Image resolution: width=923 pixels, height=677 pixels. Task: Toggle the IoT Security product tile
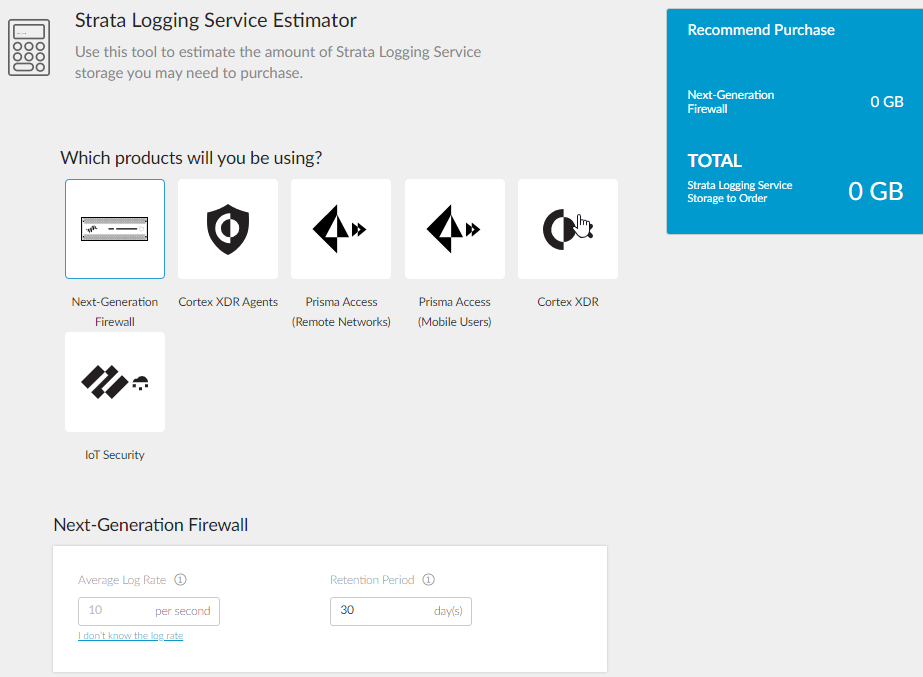click(x=115, y=382)
